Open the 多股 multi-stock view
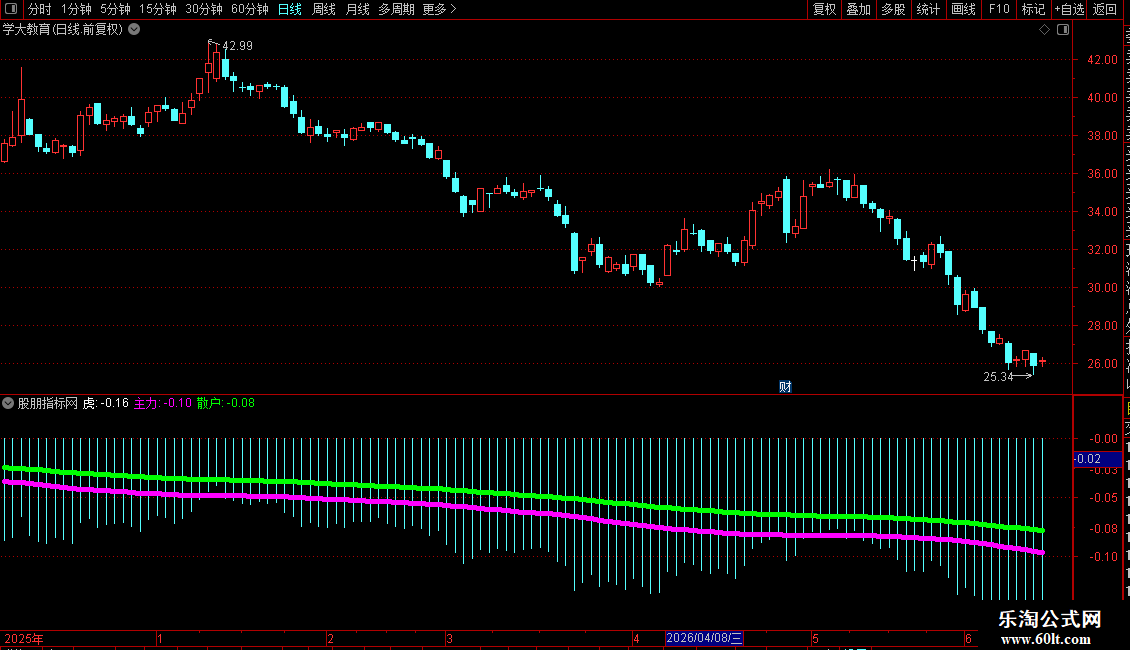 [x=893, y=9]
